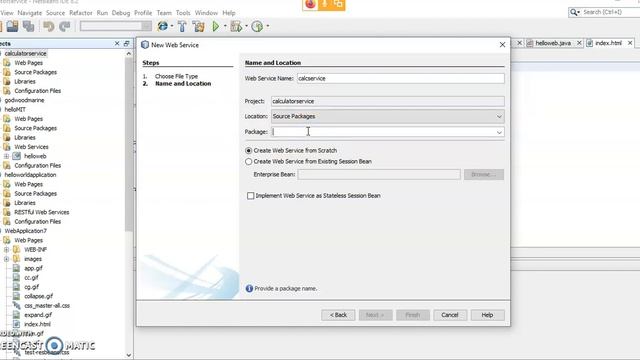
Task: Click into the Package text field
Action: click(x=382, y=132)
